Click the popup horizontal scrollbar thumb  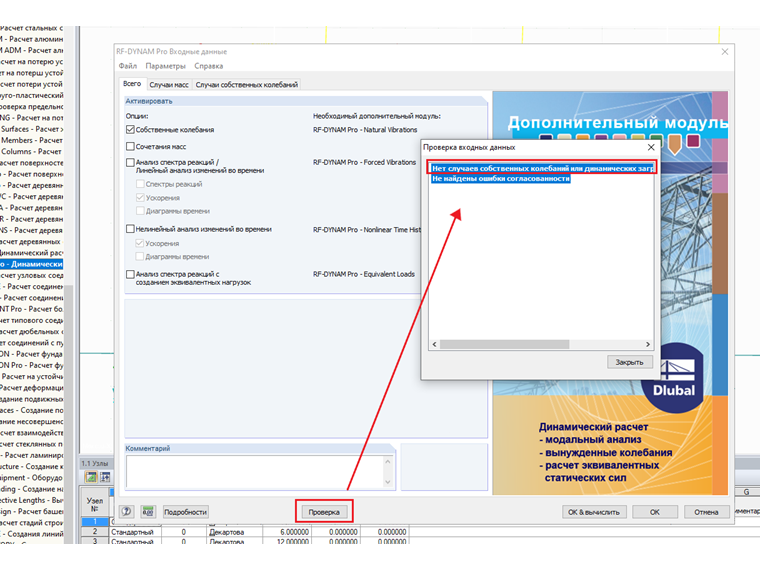point(504,344)
